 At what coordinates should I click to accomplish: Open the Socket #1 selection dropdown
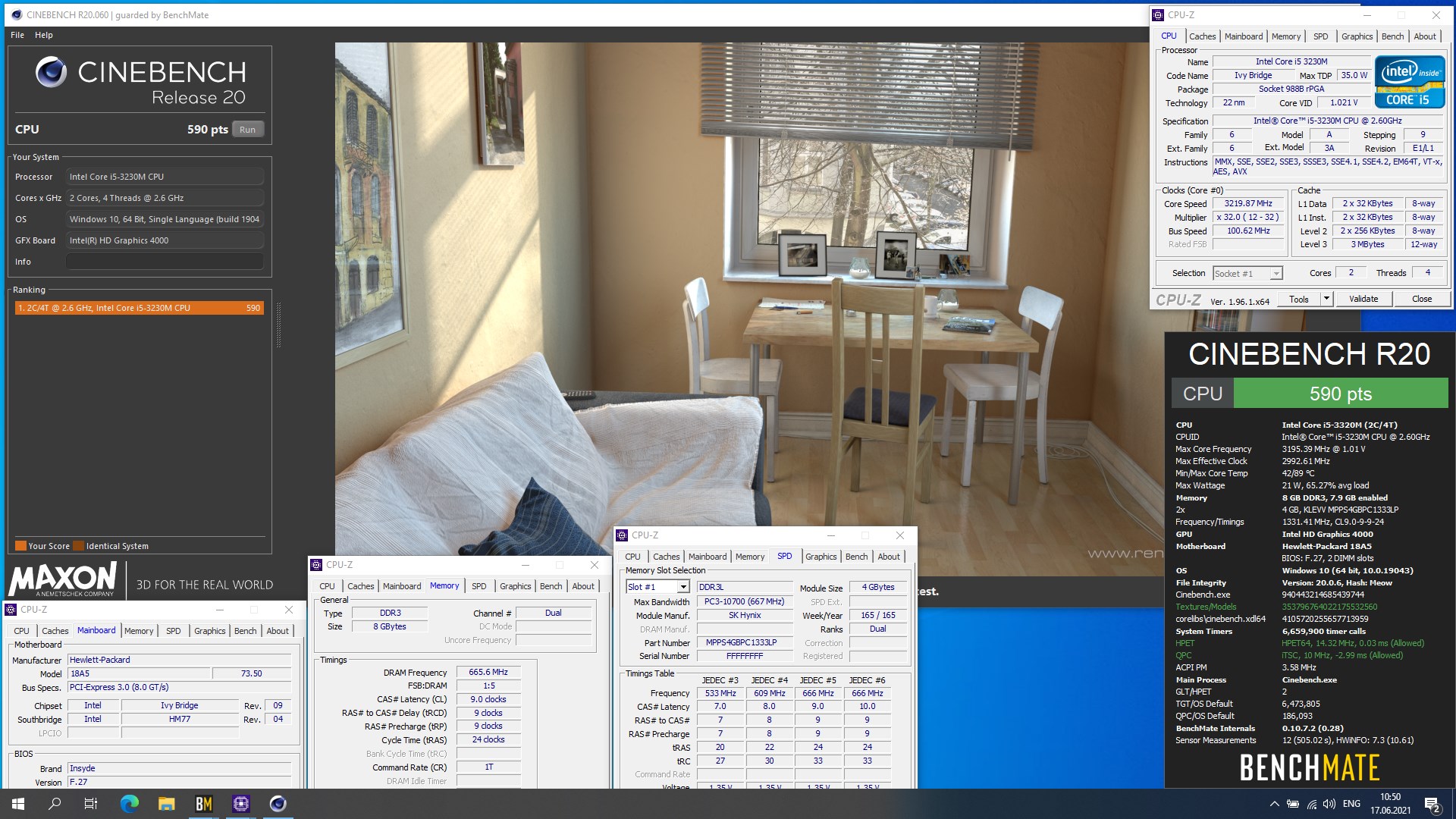click(1247, 274)
